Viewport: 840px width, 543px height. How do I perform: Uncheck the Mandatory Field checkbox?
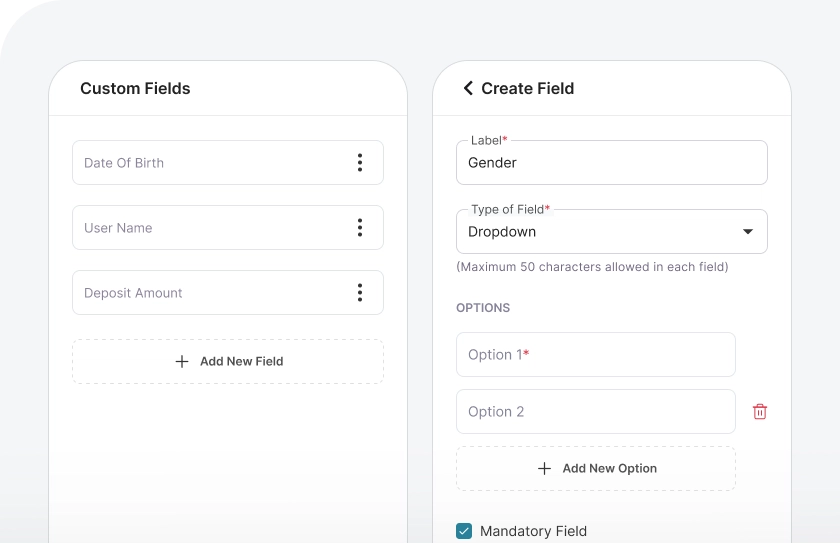click(x=464, y=531)
